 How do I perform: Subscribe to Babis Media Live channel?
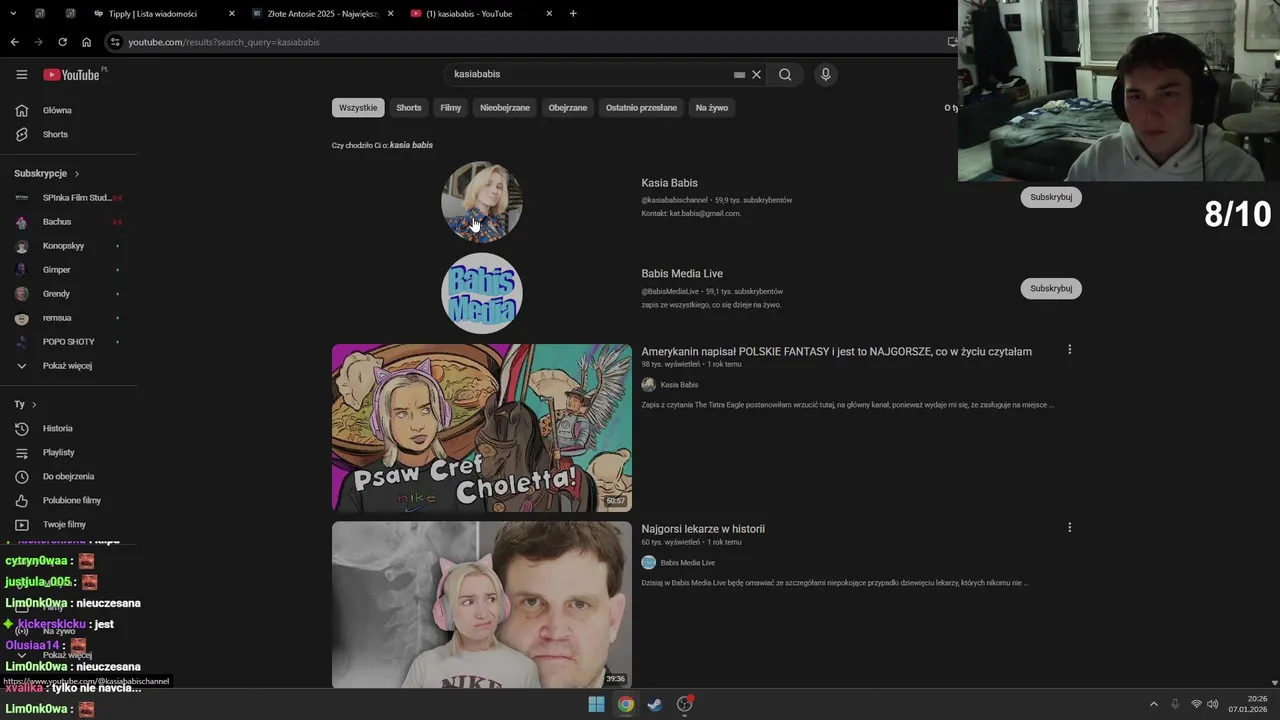coord(1051,288)
